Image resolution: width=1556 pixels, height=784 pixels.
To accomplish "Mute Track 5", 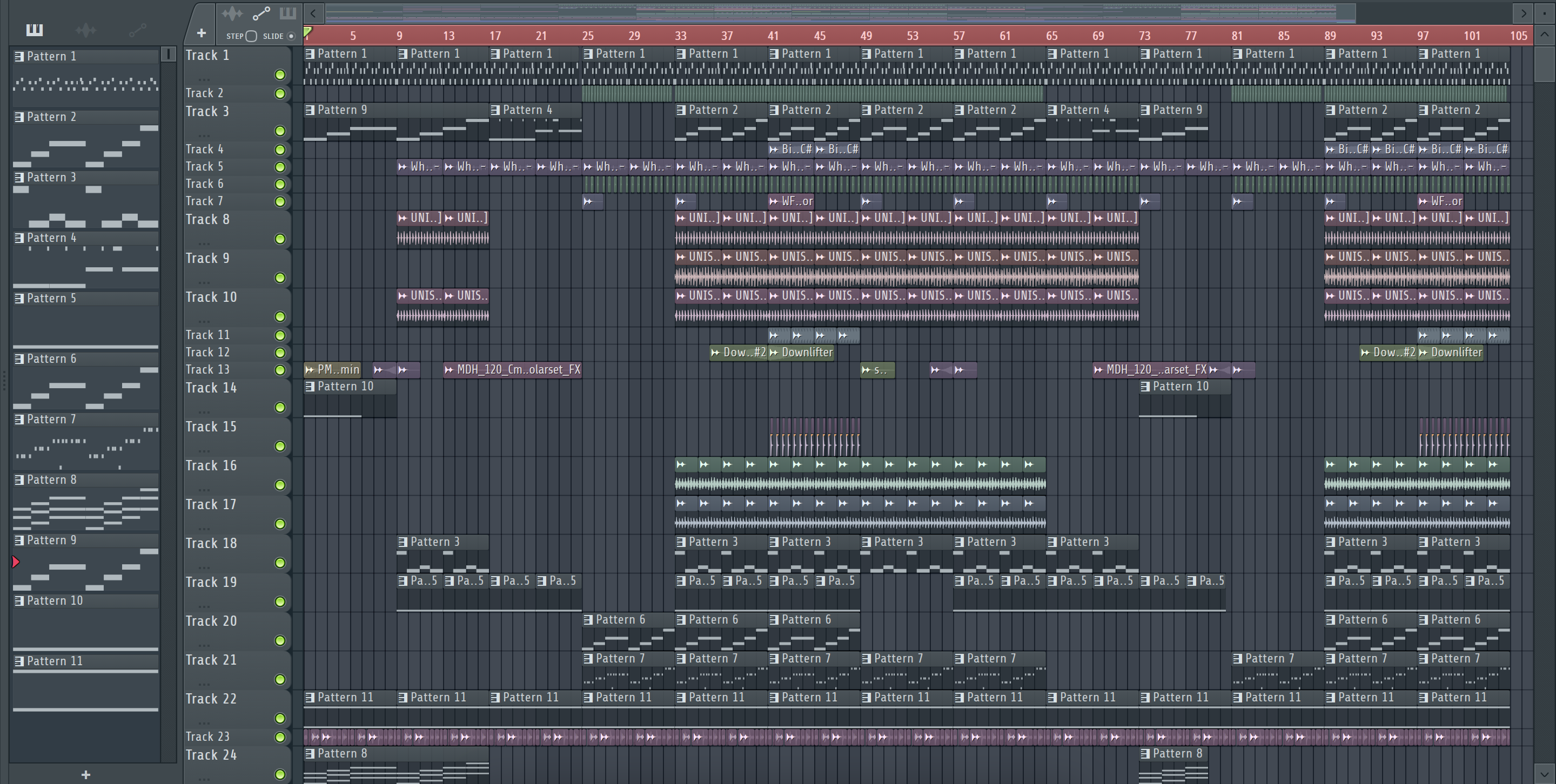I will [280, 167].
